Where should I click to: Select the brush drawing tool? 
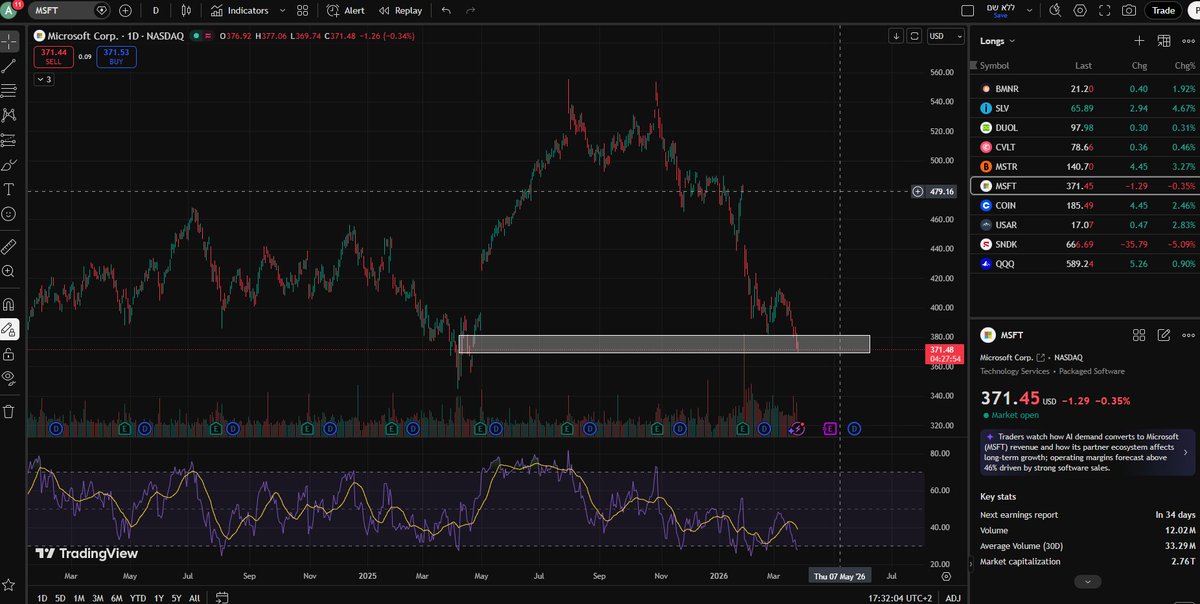tap(9, 164)
